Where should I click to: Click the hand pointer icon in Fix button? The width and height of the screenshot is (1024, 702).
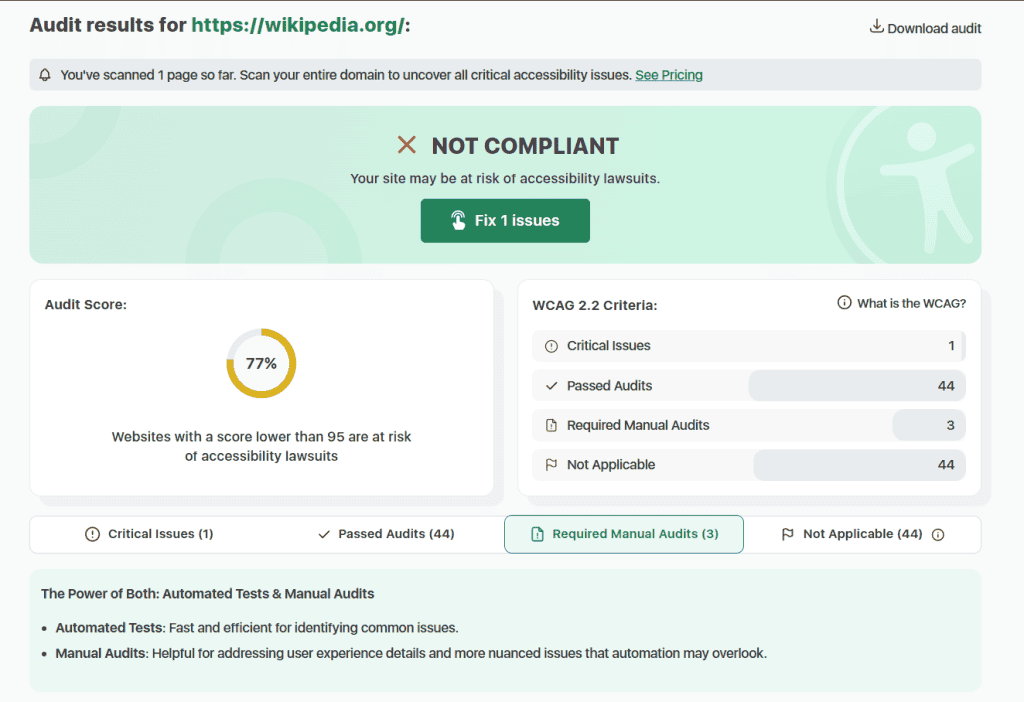click(458, 220)
